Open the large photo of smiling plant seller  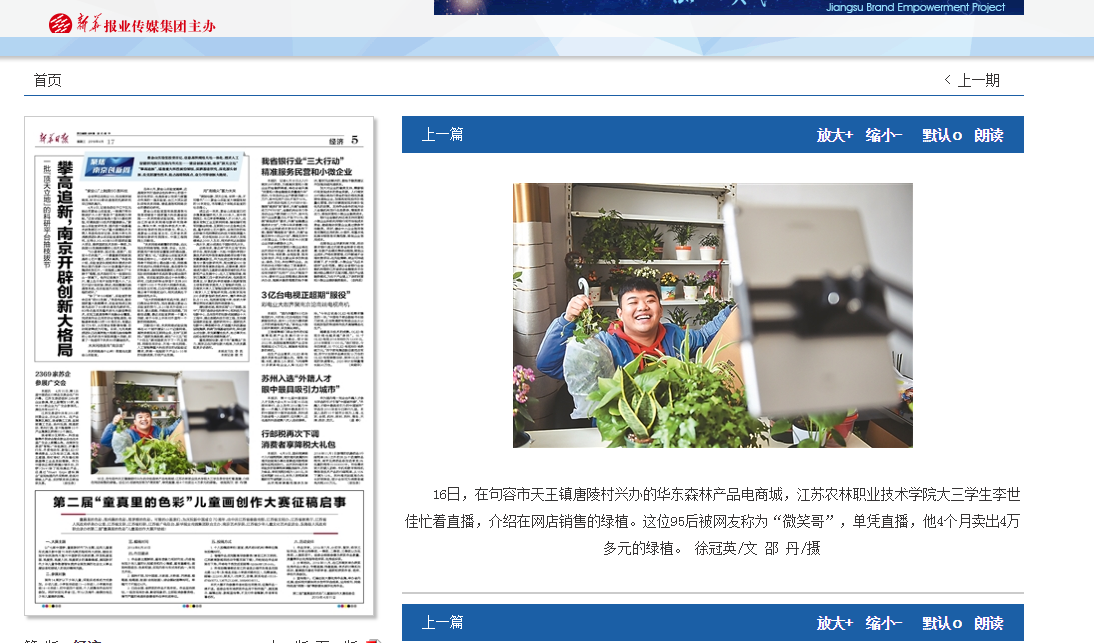click(x=712, y=315)
